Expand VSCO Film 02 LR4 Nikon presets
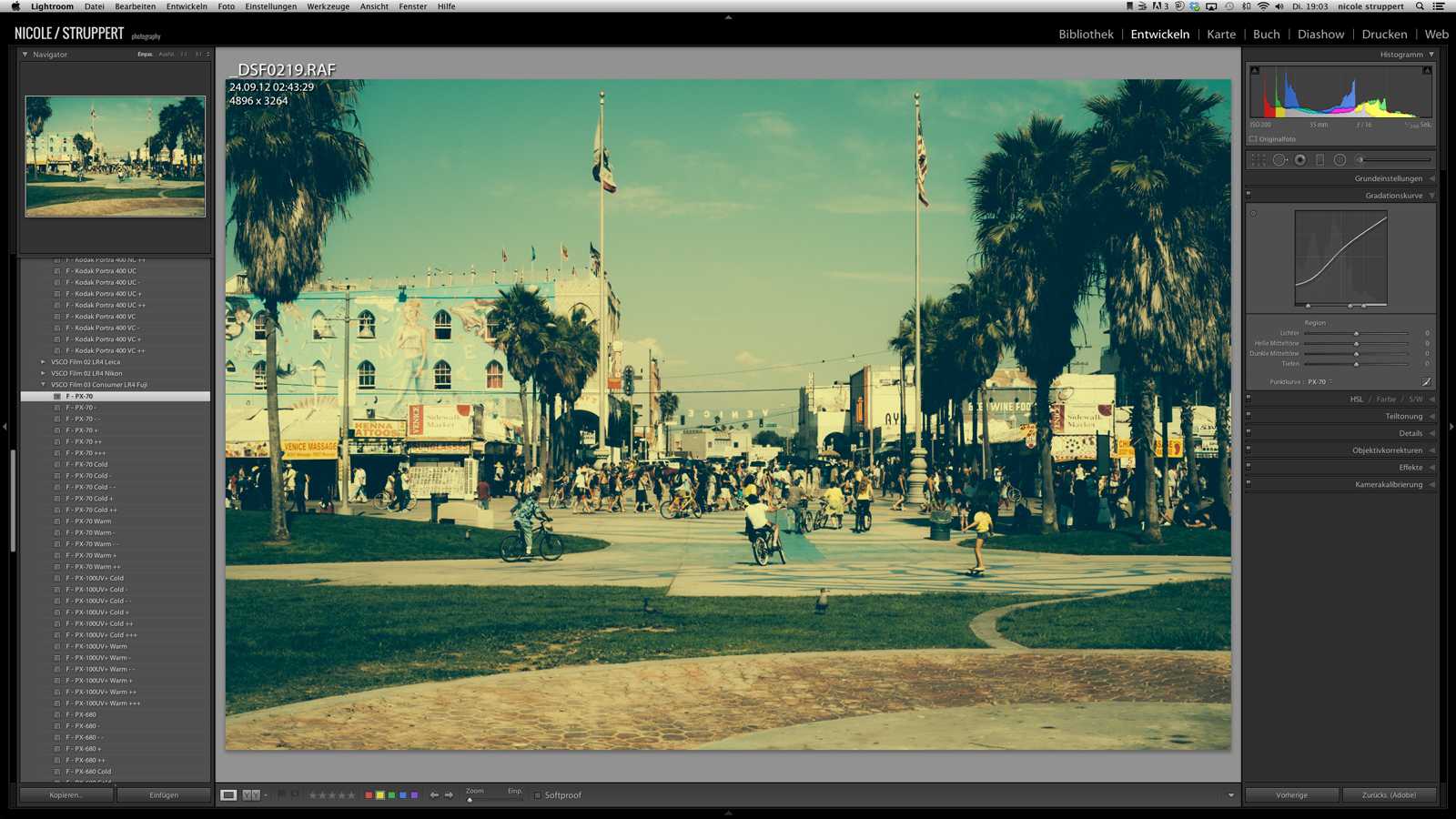 [x=43, y=373]
